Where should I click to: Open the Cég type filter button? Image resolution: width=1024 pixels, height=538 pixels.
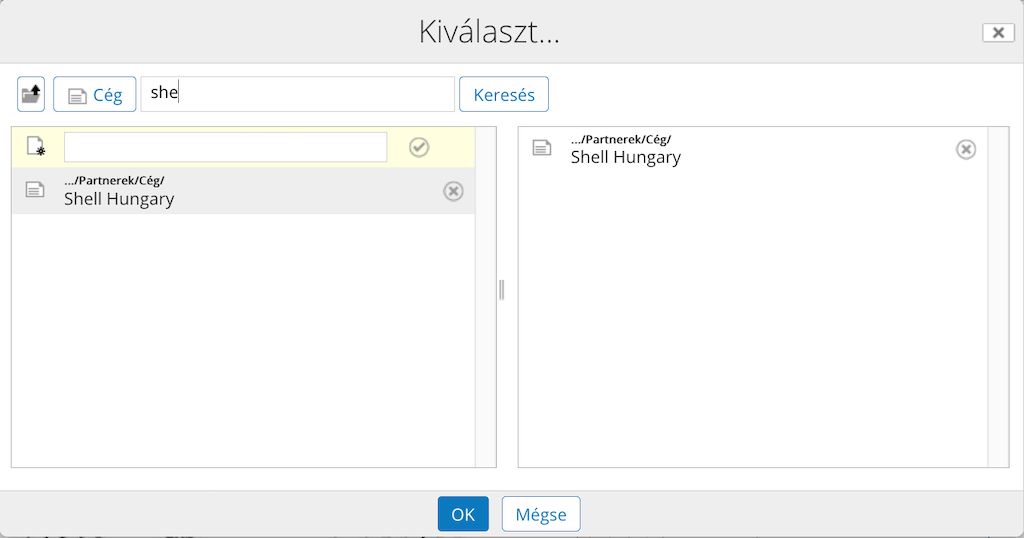pos(95,94)
